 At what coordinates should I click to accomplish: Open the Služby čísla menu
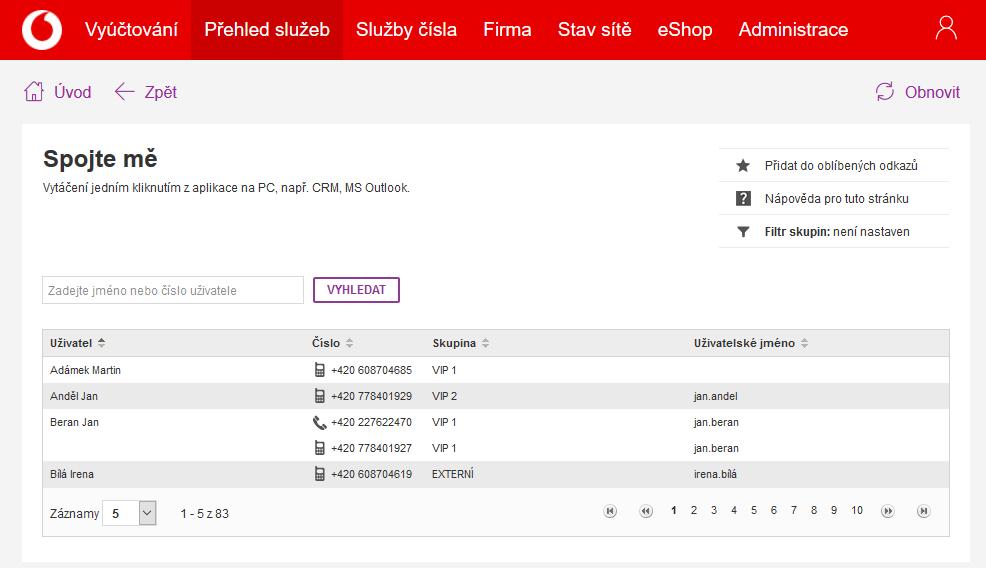pos(406,30)
